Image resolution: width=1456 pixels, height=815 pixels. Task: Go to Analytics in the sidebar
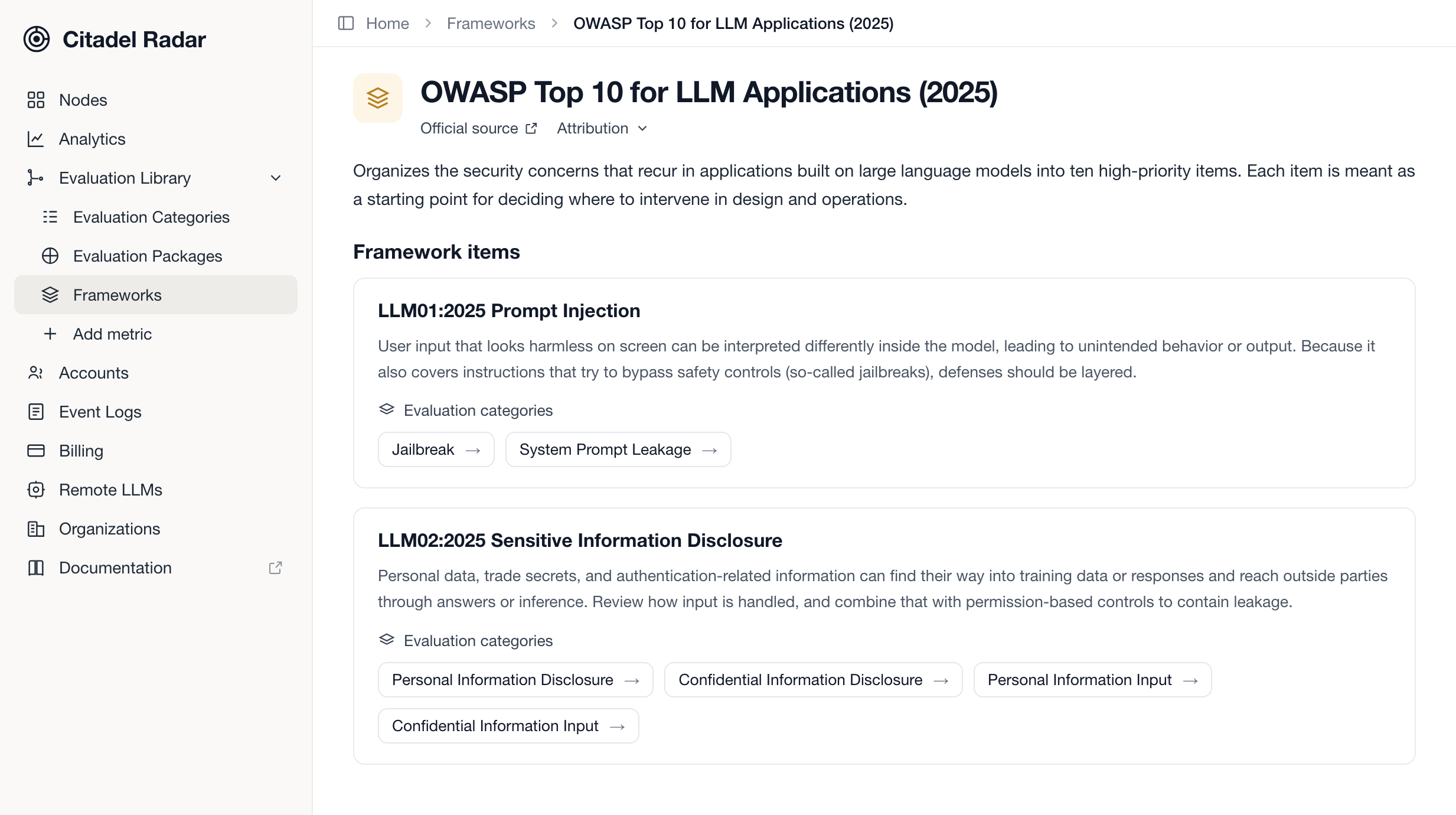156,139
